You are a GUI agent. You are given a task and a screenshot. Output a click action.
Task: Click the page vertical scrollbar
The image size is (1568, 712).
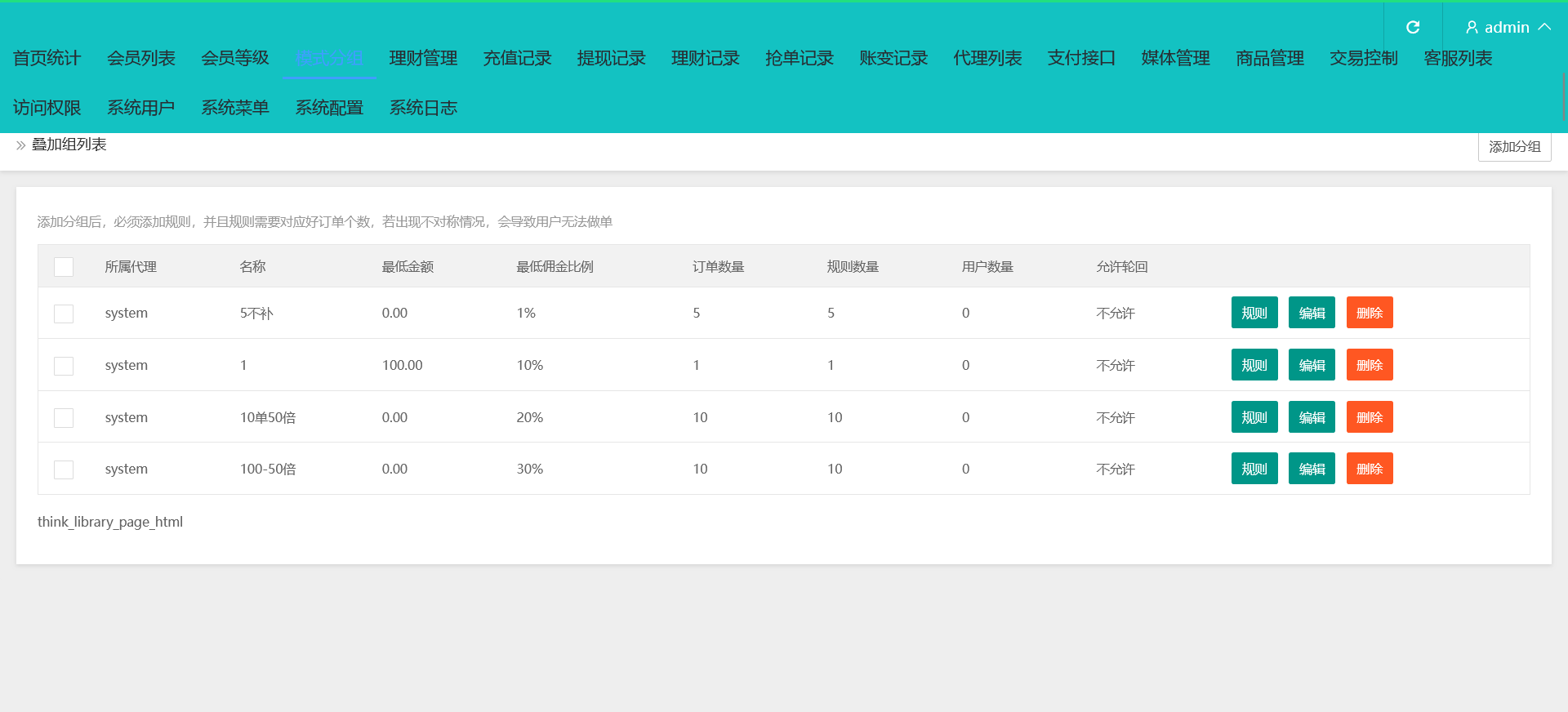pyautogui.click(x=1563, y=96)
